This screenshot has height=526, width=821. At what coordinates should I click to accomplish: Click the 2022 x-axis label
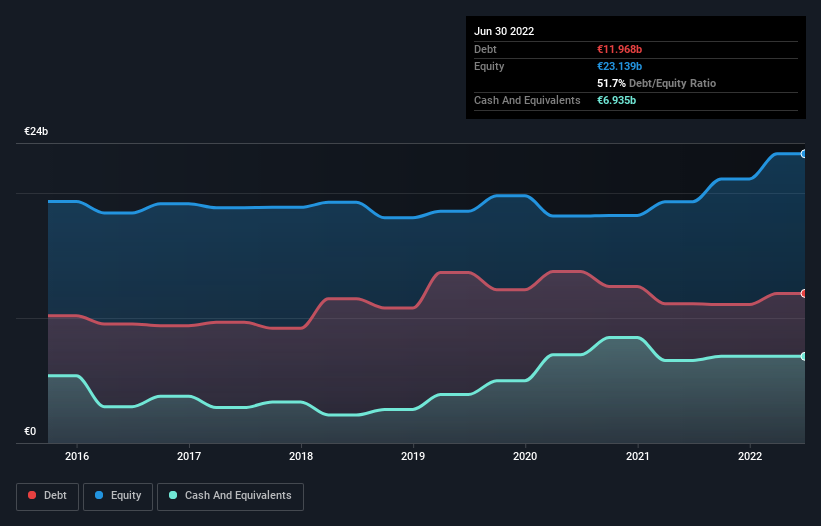tap(750, 456)
